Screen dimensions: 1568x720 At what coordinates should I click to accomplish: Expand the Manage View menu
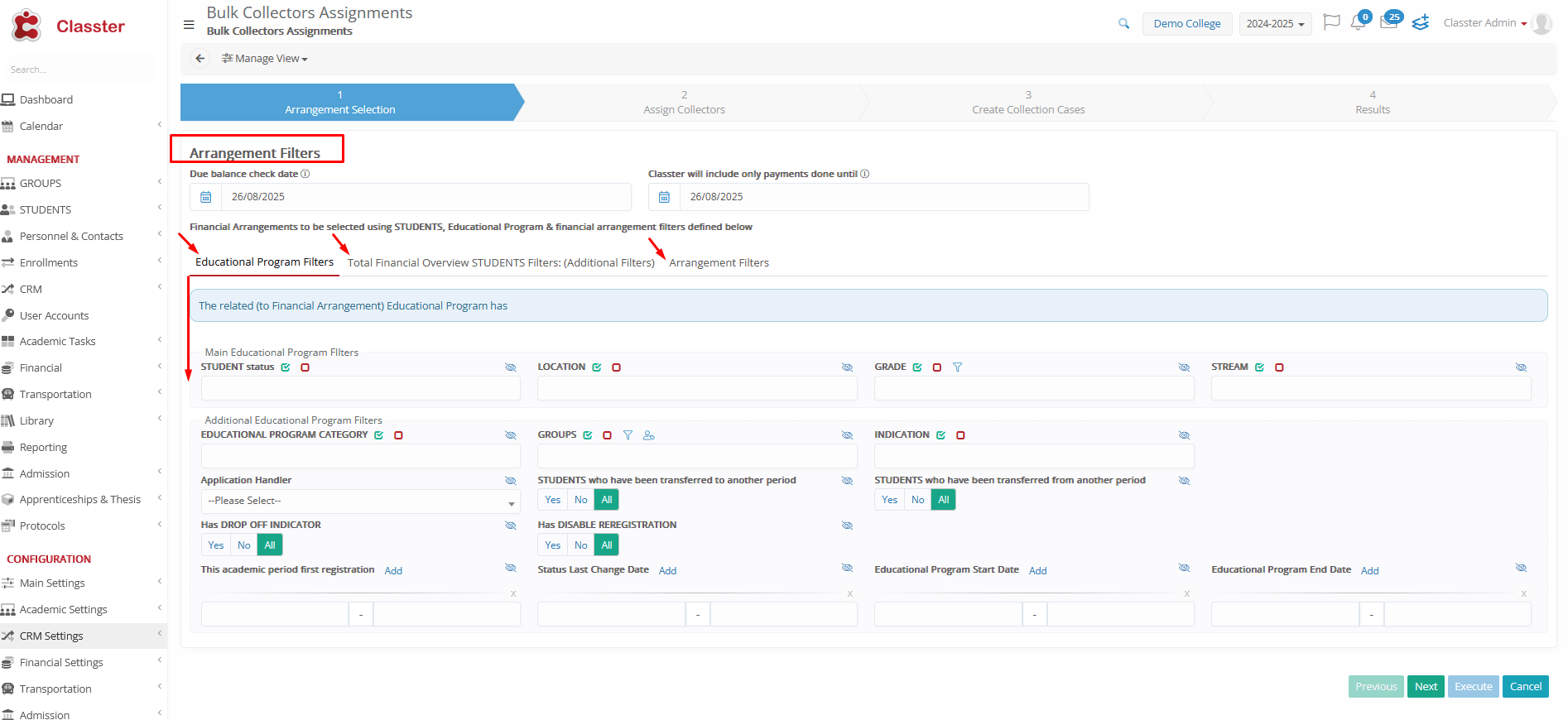coord(265,59)
